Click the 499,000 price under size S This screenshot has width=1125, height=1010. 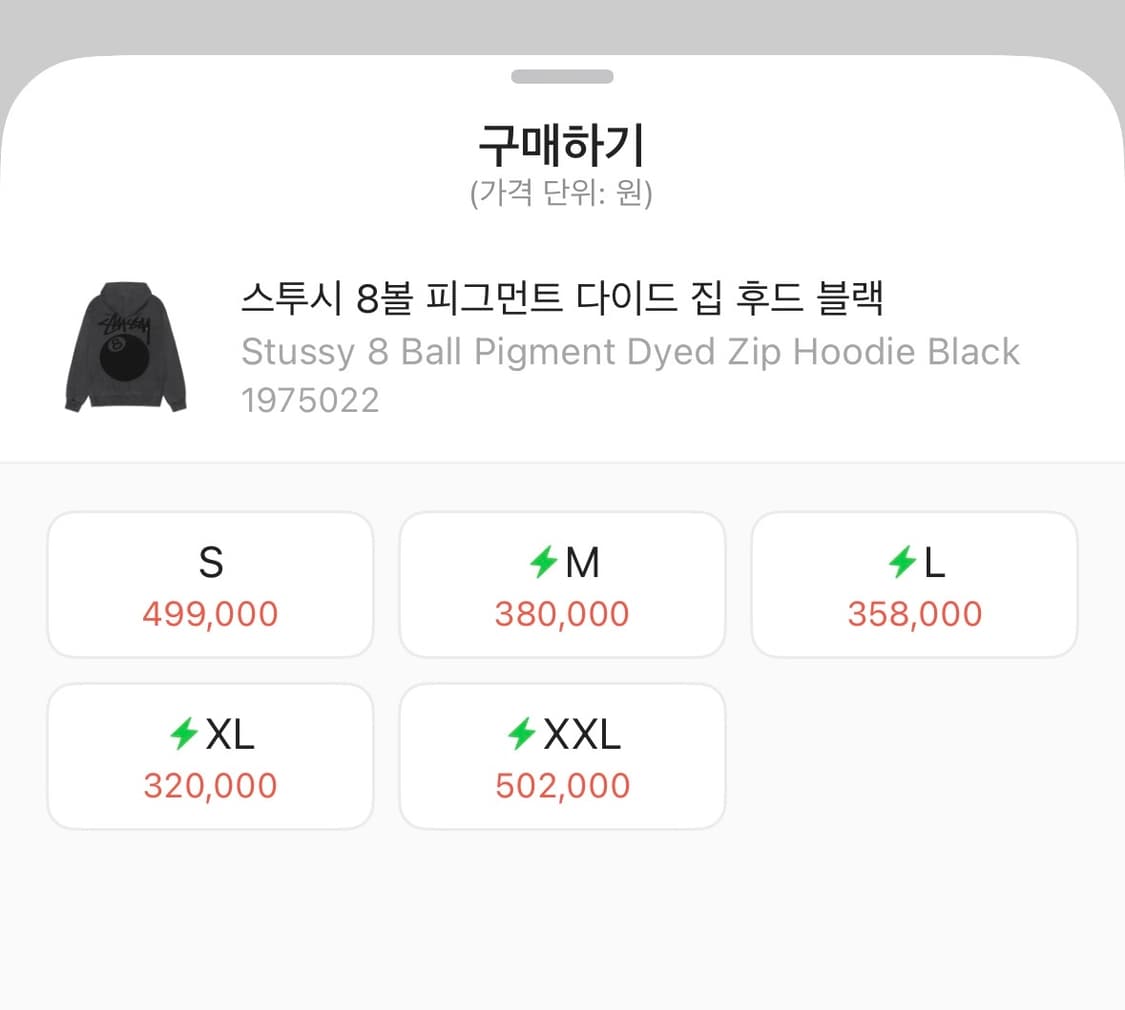click(x=210, y=614)
